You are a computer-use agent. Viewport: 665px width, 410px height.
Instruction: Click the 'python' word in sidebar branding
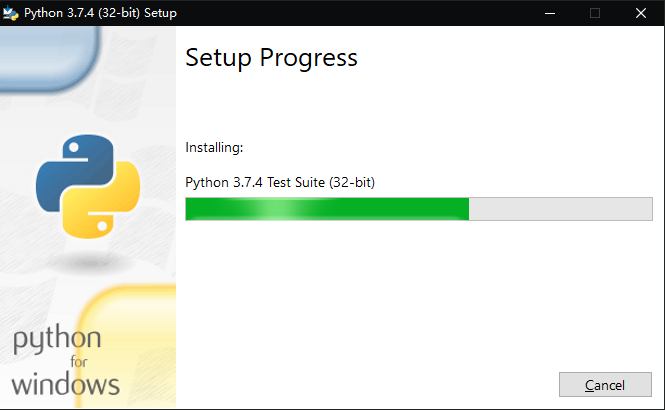(x=57, y=339)
